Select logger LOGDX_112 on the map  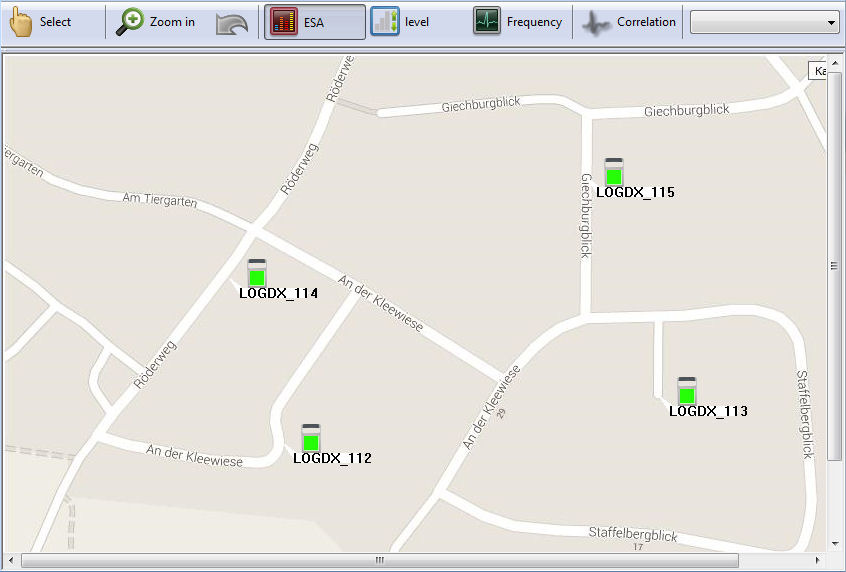pyautogui.click(x=311, y=438)
